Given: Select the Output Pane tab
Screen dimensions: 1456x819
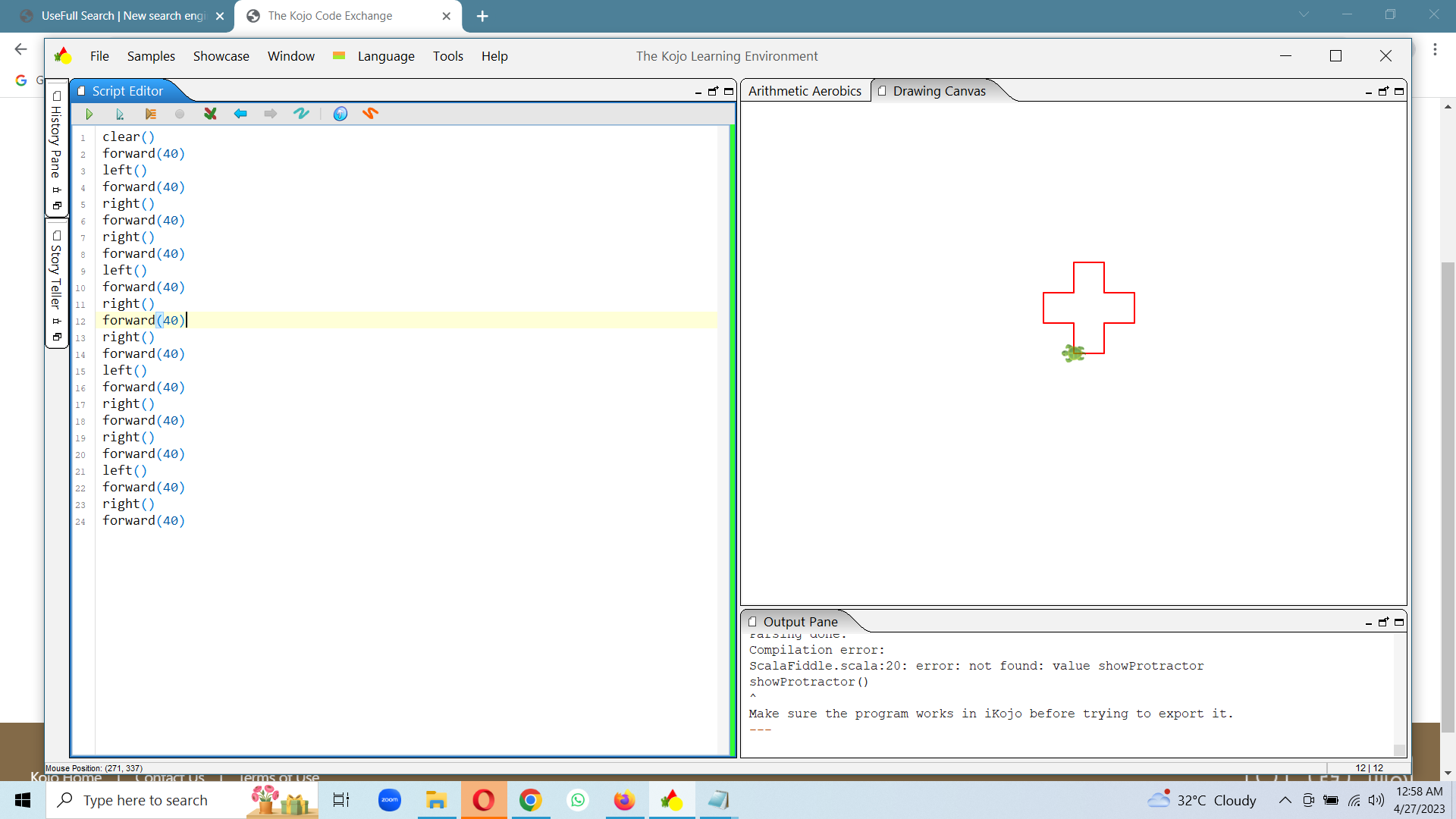Looking at the screenshot, I should click(800, 622).
